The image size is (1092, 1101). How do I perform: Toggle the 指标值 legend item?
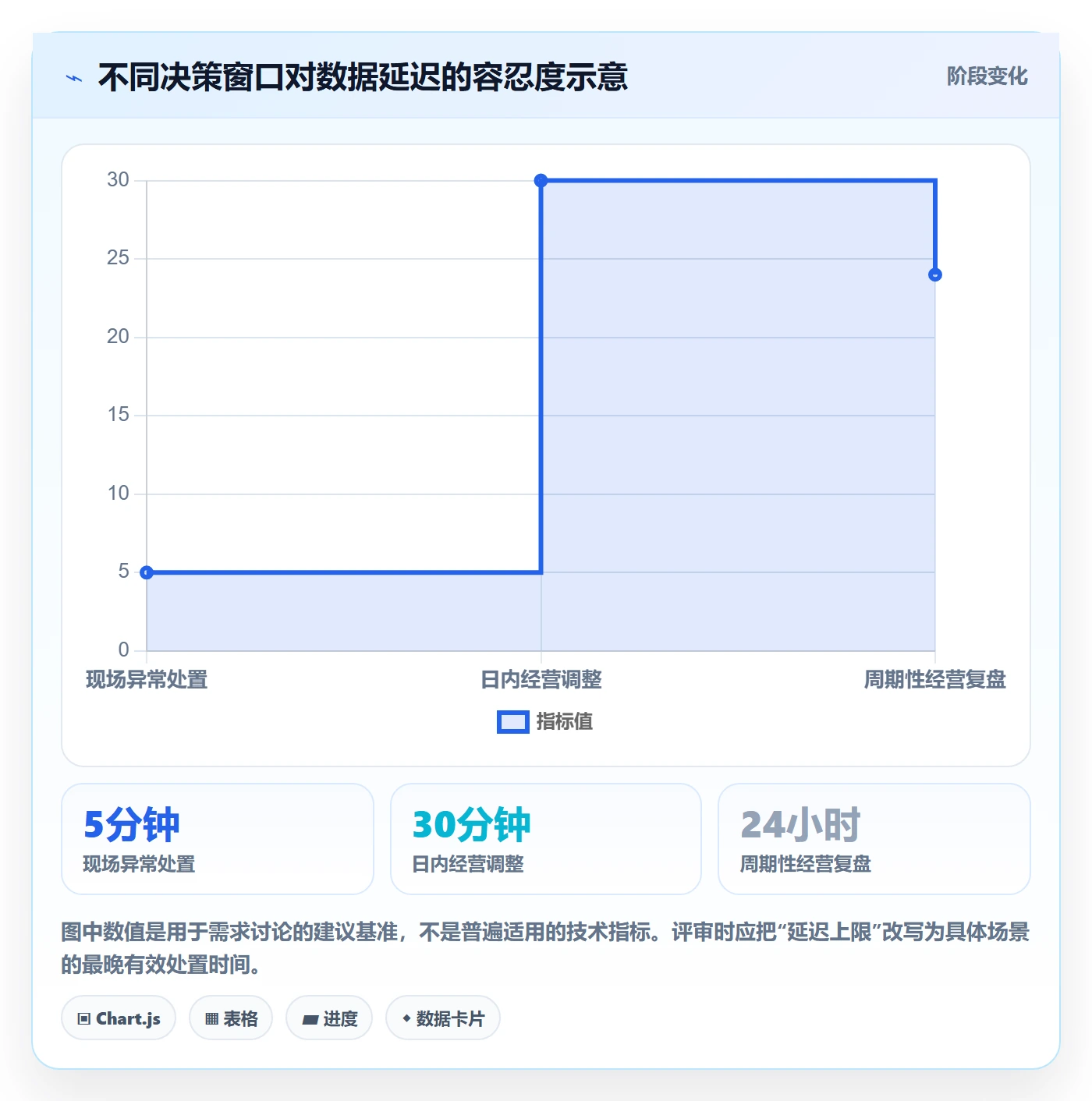click(545, 722)
